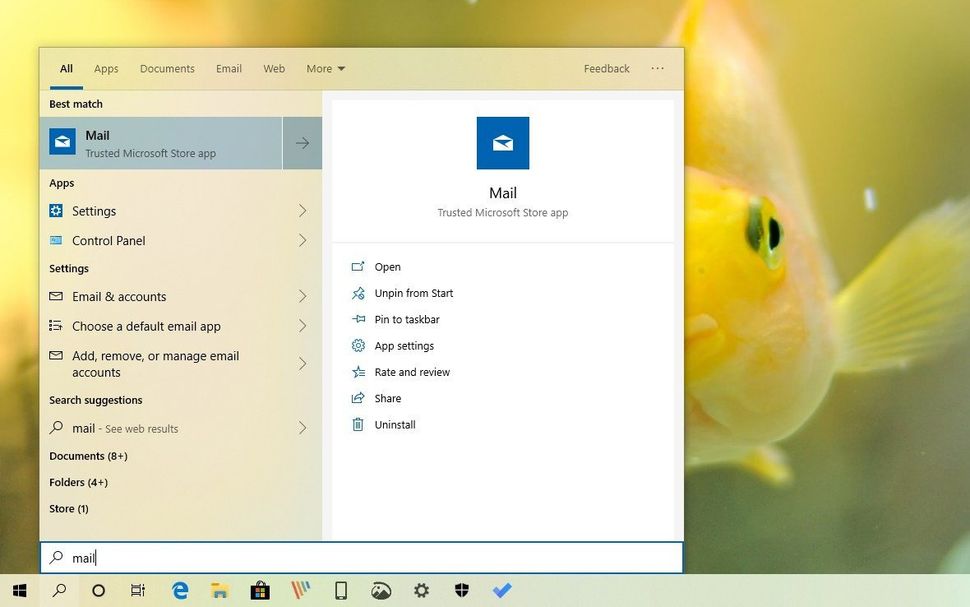Click the Pin to taskbar pushpin icon
970x607 pixels.
click(358, 319)
